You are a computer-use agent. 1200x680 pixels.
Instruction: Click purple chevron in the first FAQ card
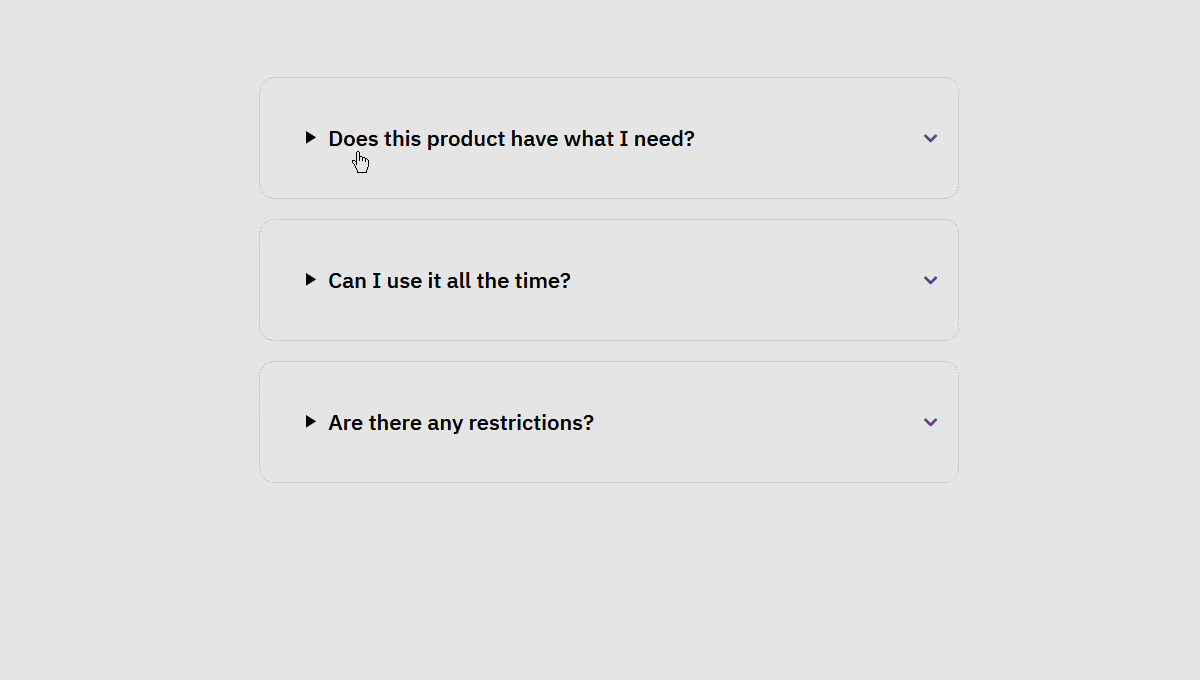(930, 138)
